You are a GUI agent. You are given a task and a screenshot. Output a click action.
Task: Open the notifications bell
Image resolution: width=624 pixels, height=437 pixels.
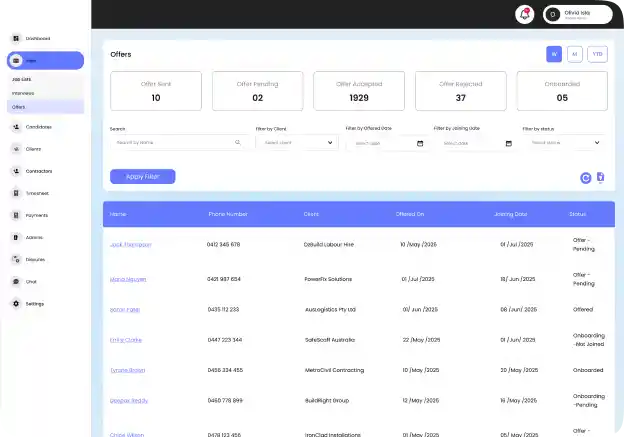coord(525,14)
